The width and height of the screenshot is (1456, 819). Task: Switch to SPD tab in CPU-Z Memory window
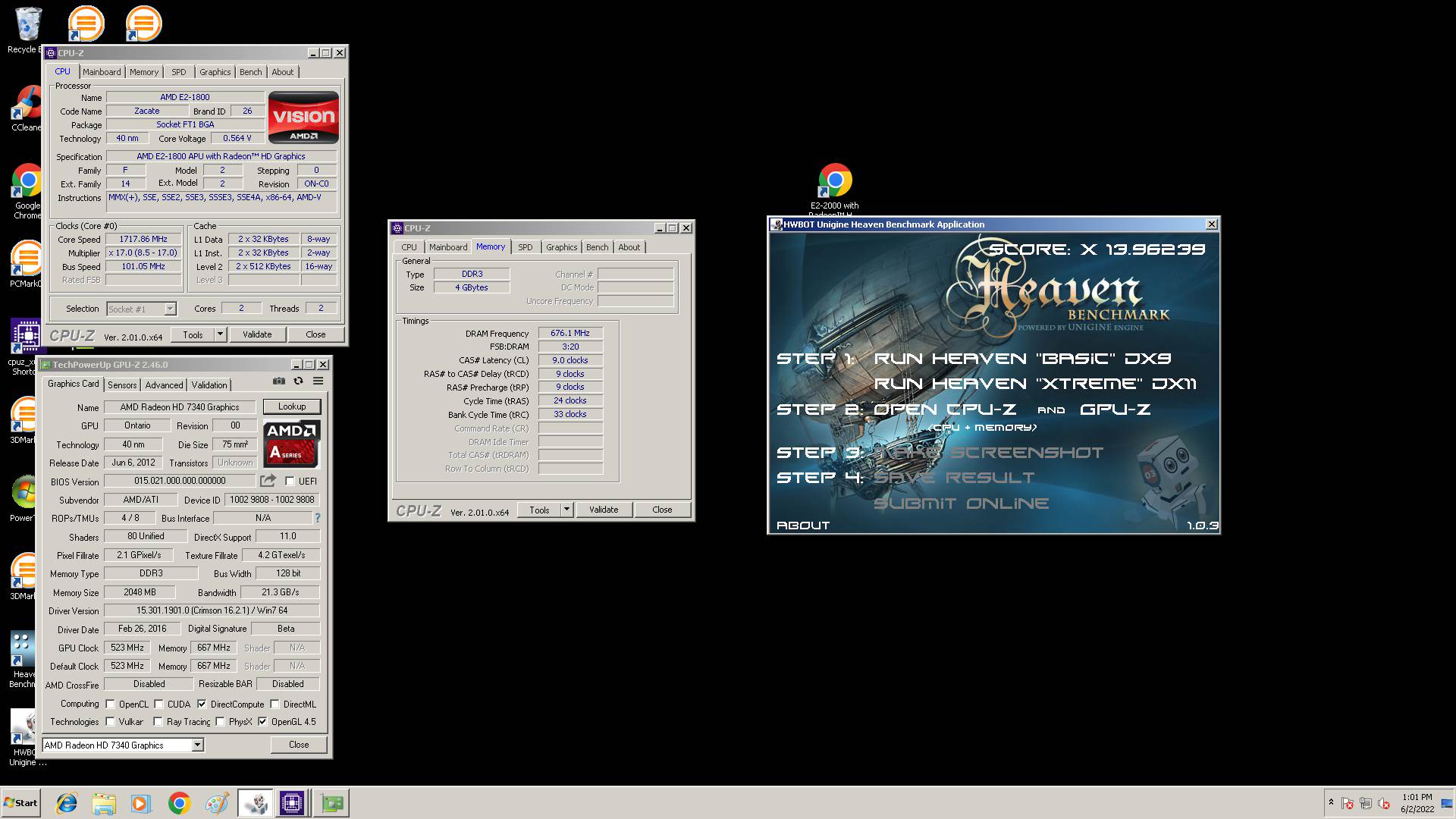525,247
